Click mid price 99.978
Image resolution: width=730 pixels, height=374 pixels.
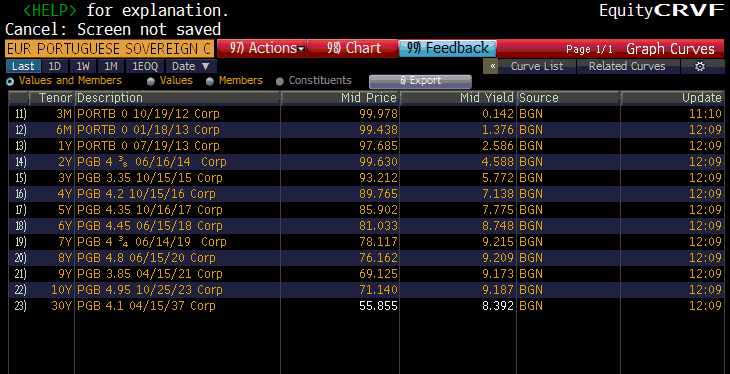[x=379, y=114]
